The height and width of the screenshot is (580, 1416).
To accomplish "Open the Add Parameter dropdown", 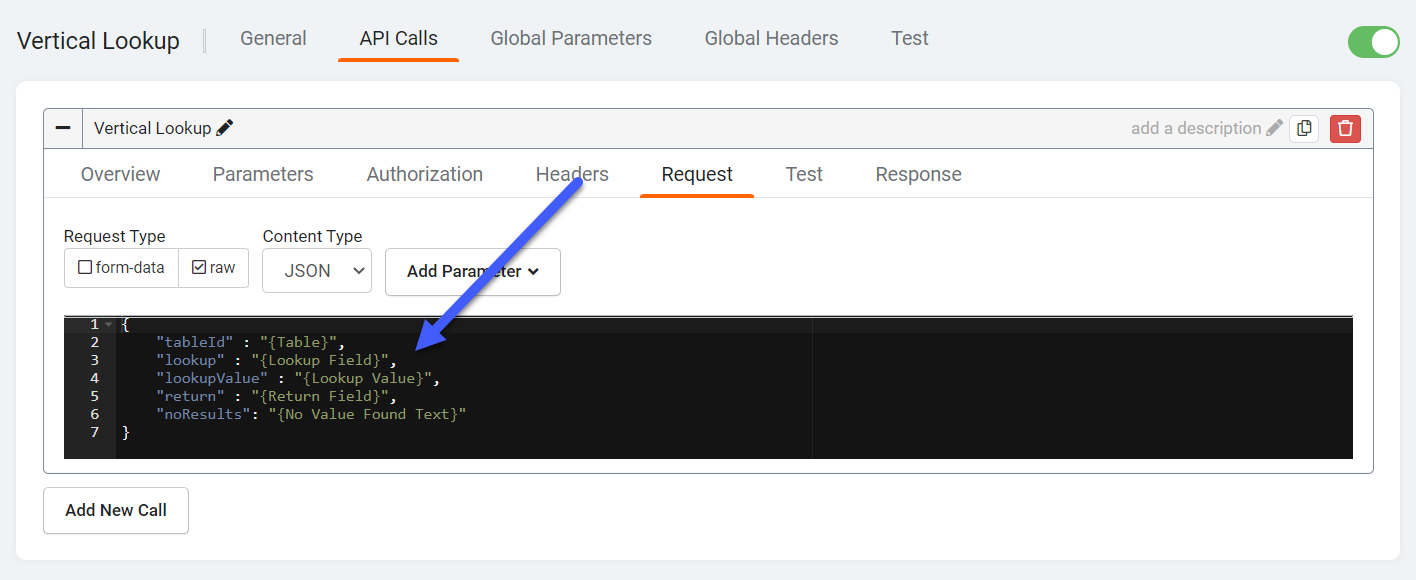I will pyautogui.click(x=473, y=272).
